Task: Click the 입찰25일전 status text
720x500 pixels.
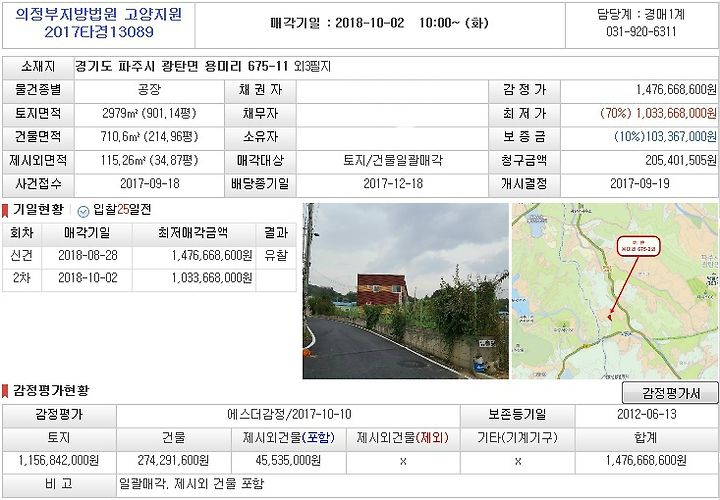Action: (x=122, y=210)
